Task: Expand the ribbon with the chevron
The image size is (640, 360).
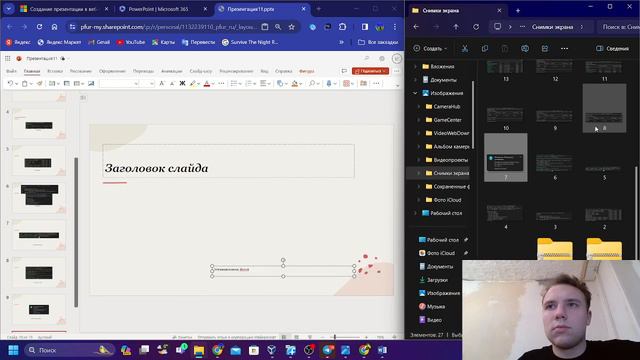Action: pos(397,85)
